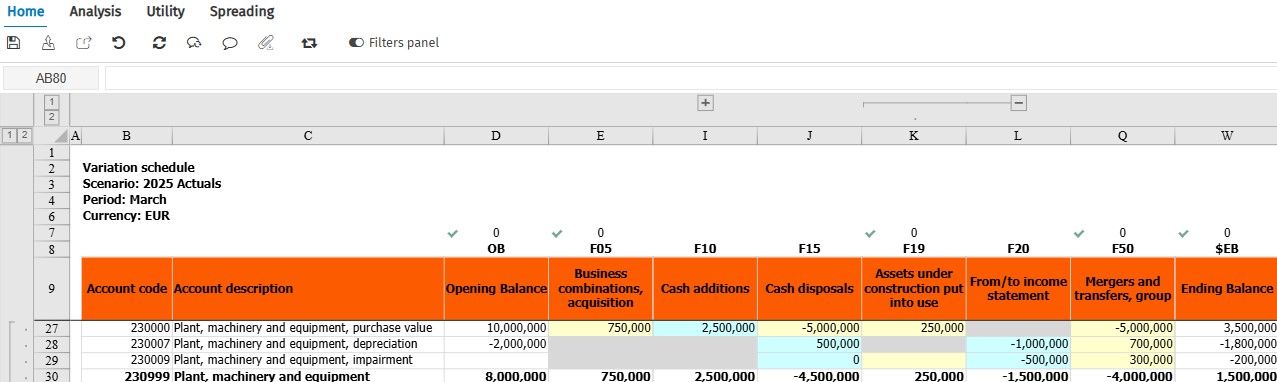1277x382 pixels.
Task: Click Assets under construction put into use header
Action: (914, 288)
